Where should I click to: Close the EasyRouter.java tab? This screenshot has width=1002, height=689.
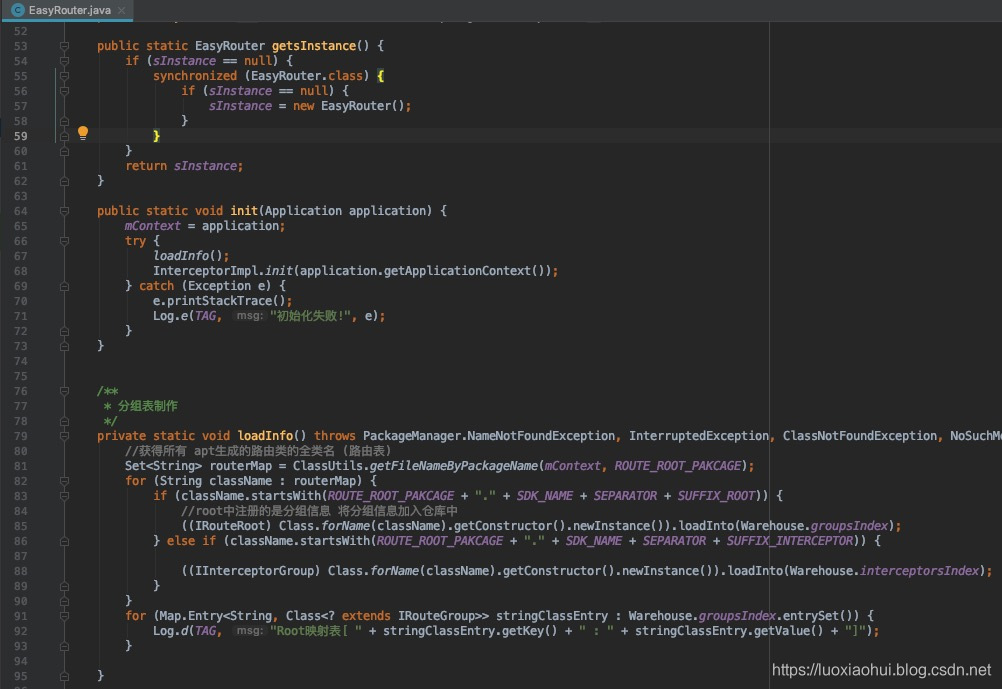[x=122, y=10]
